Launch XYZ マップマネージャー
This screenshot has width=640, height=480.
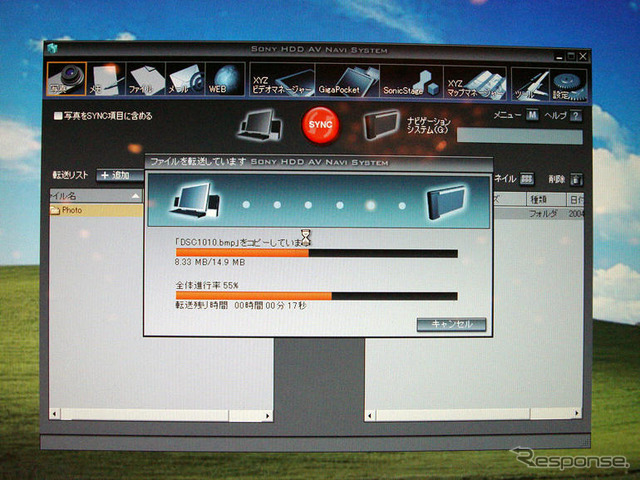475,83
